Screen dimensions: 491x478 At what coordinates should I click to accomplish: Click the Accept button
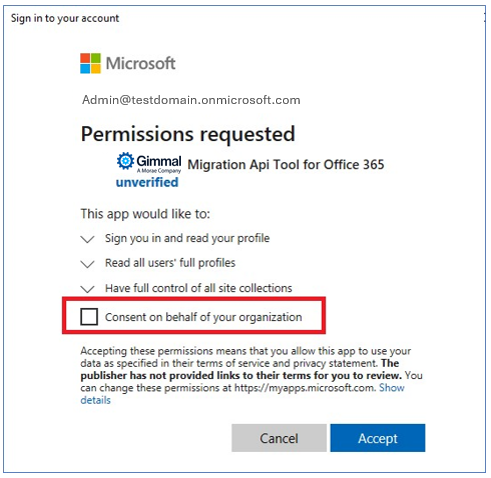pos(378,438)
